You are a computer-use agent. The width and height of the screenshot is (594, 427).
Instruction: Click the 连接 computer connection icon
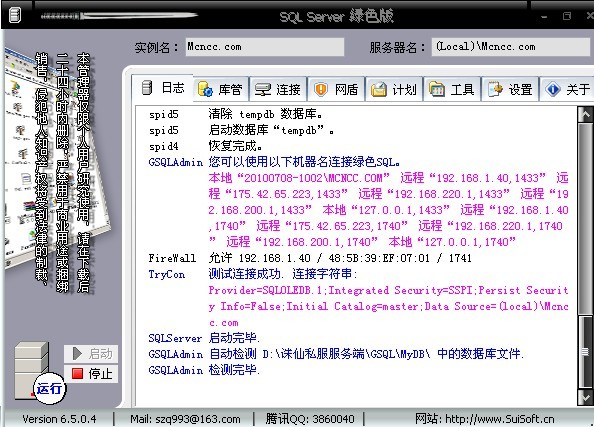pyautogui.click(x=263, y=89)
